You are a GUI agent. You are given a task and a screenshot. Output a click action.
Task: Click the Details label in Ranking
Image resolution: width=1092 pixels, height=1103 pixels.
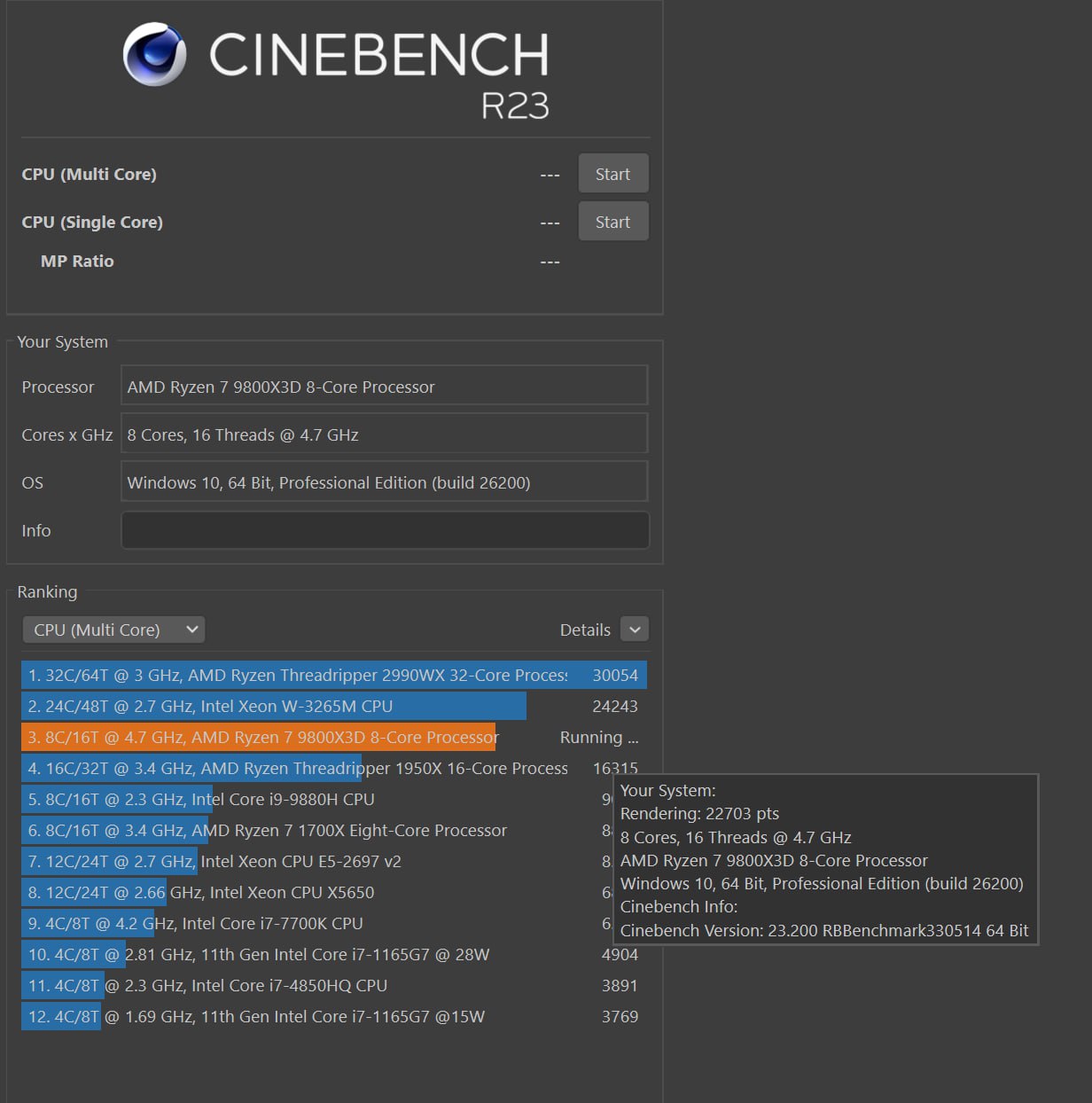(585, 630)
